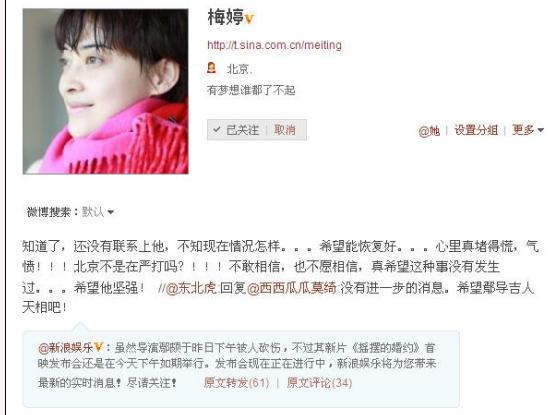Click the V badge after @新浪娱乐
The height and width of the screenshot is (415, 549).
98,347
